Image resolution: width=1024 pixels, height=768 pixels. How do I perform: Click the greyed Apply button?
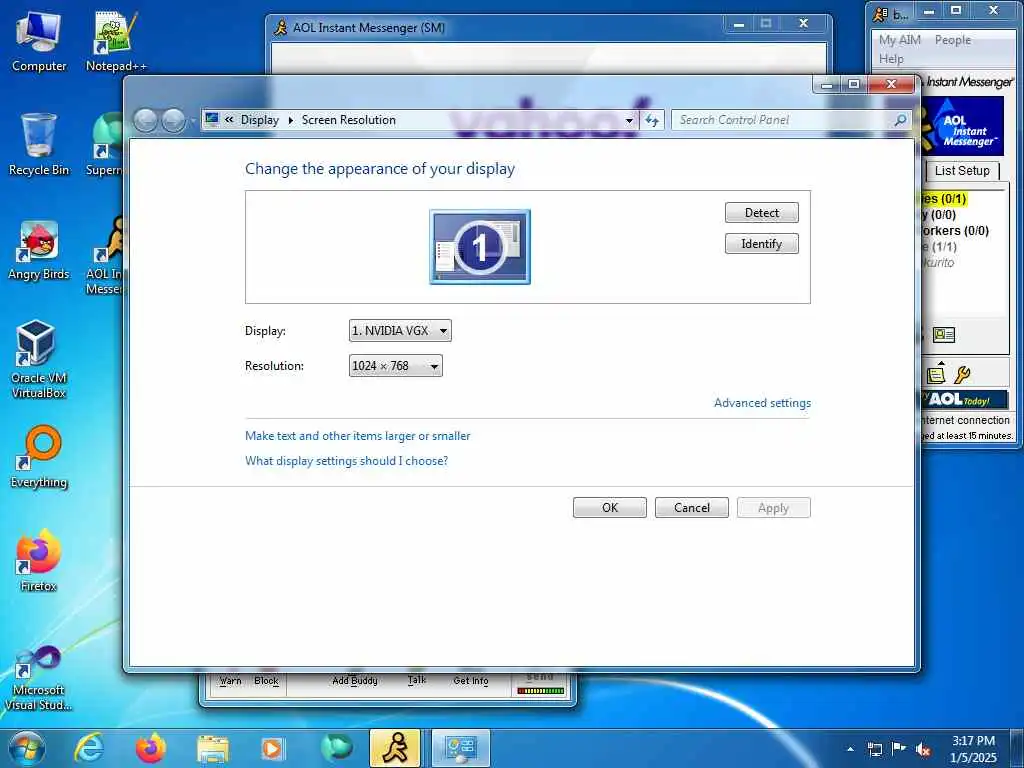coord(773,507)
